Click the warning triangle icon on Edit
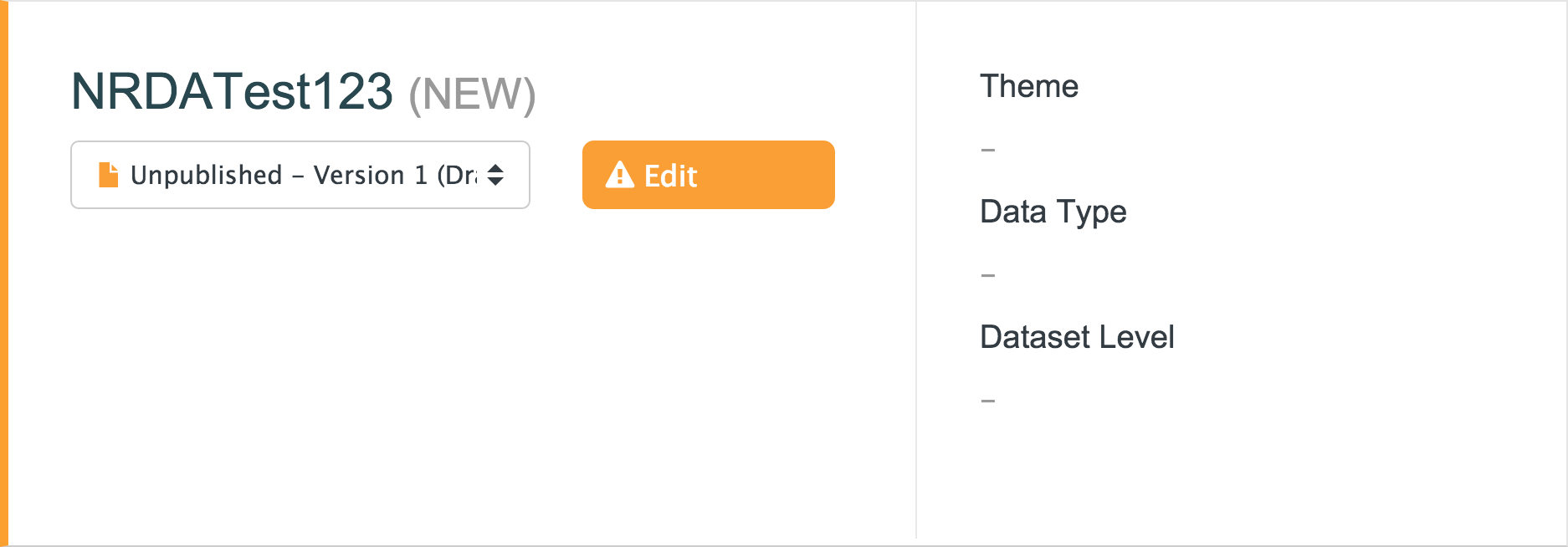This screenshot has width=1568, height=547. point(619,175)
